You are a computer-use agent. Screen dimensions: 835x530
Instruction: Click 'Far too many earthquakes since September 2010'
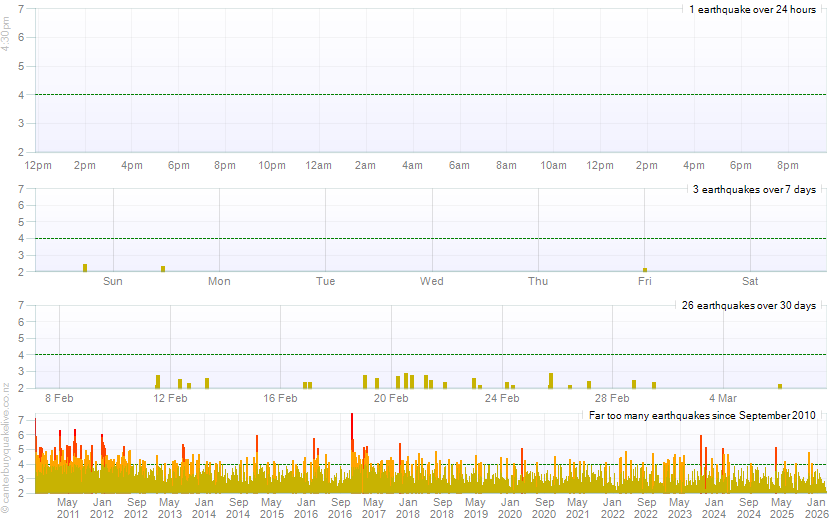[x=702, y=415]
